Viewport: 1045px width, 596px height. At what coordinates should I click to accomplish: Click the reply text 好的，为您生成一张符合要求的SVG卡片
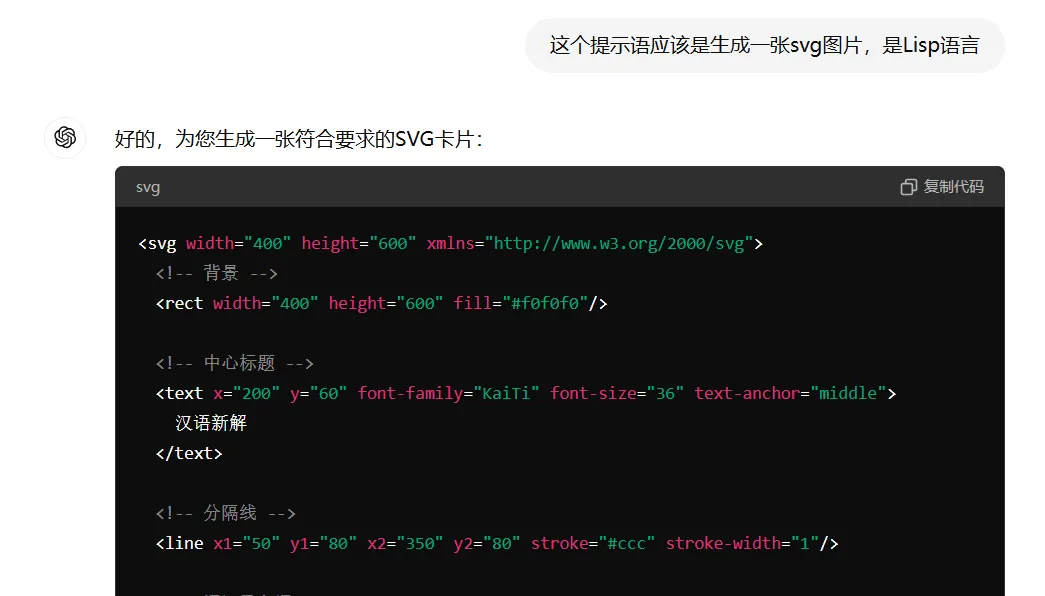(x=299, y=139)
